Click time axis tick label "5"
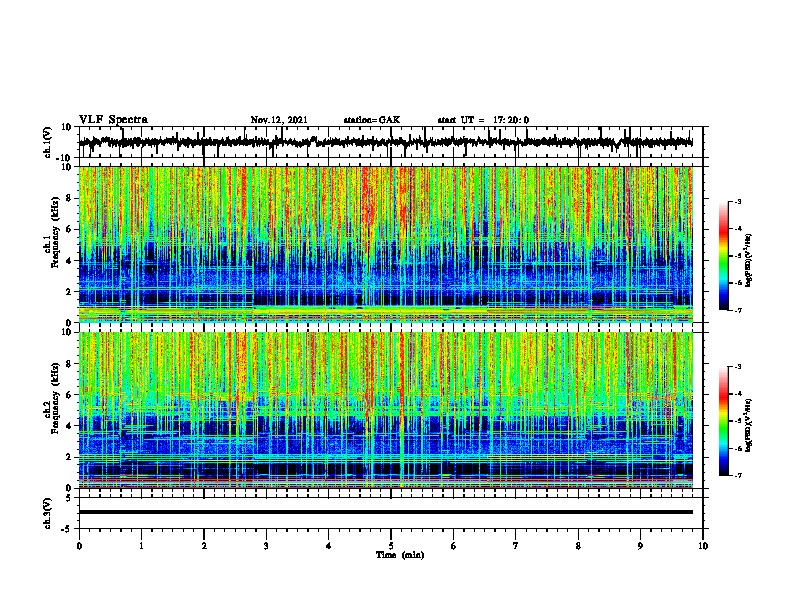The width and height of the screenshot is (792, 612). [391, 546]
